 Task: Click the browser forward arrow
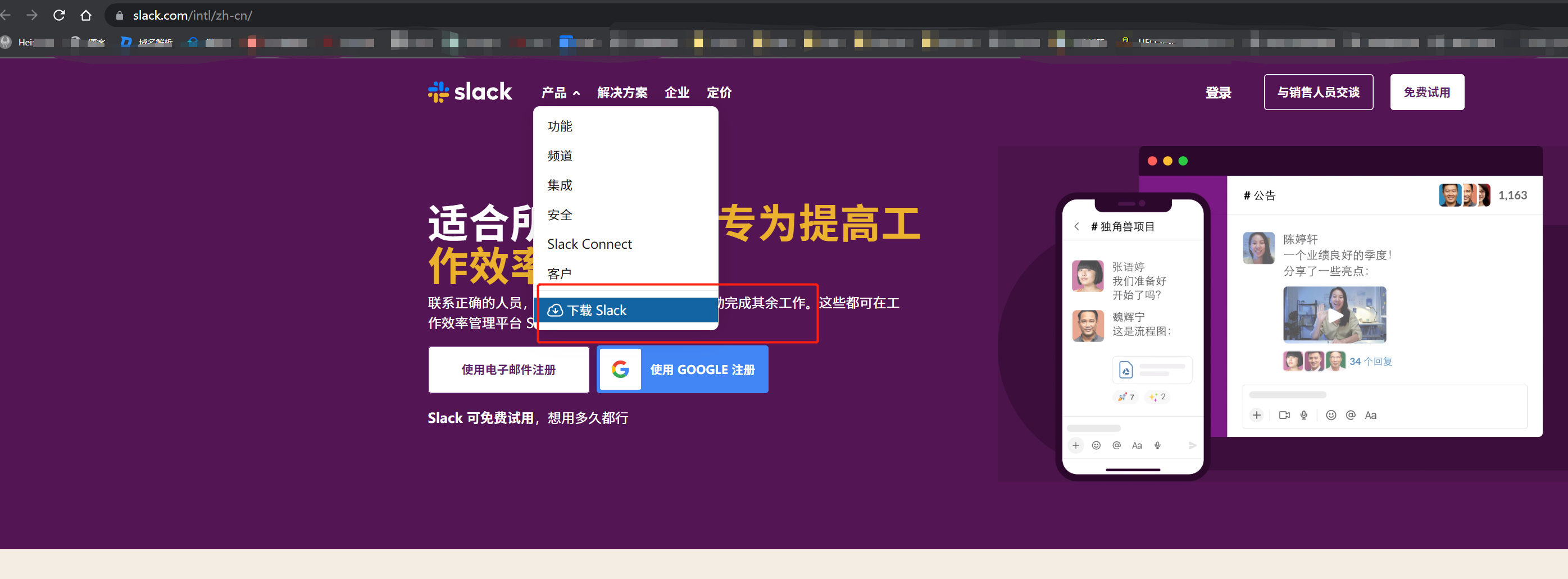click(31, 15)
